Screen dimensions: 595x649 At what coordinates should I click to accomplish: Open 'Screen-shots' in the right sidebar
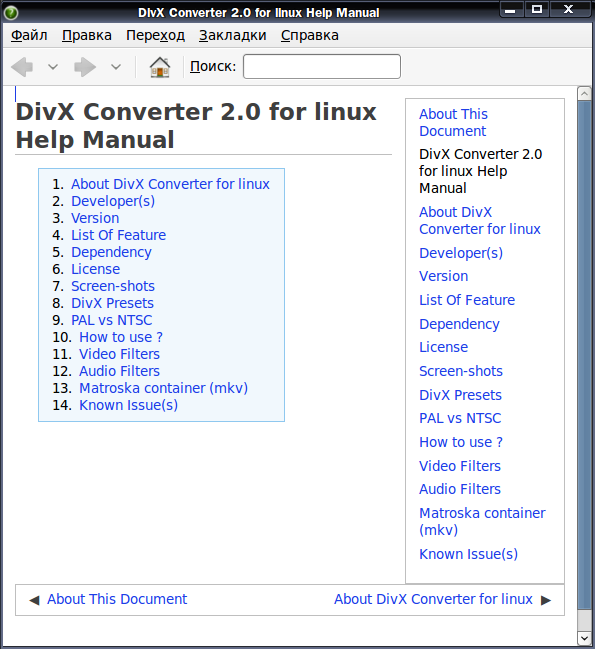coord(461,371)
